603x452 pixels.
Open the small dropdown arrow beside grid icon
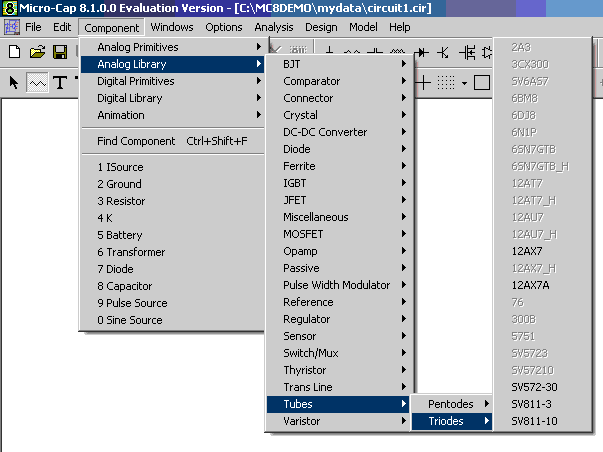465,83
